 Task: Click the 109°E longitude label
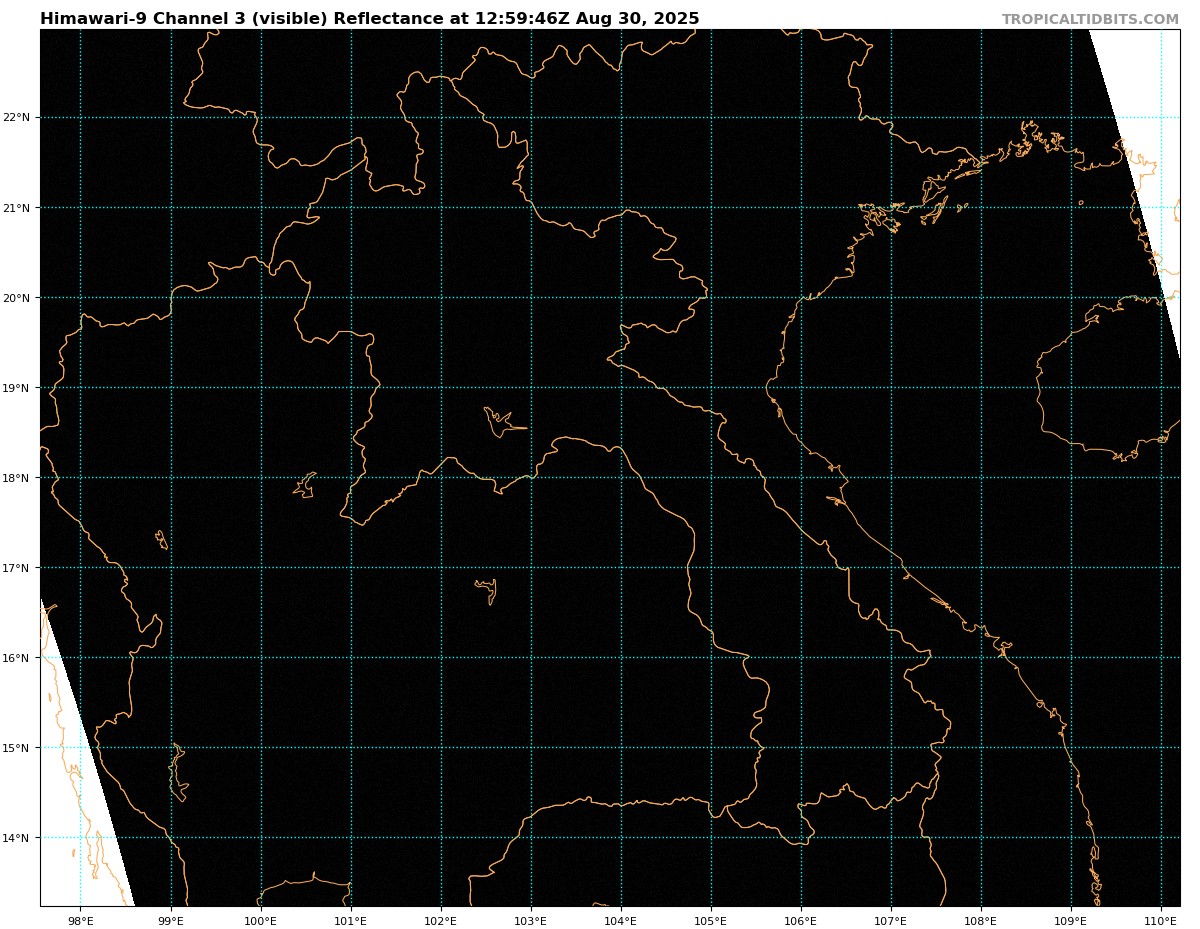(1071, 920)
